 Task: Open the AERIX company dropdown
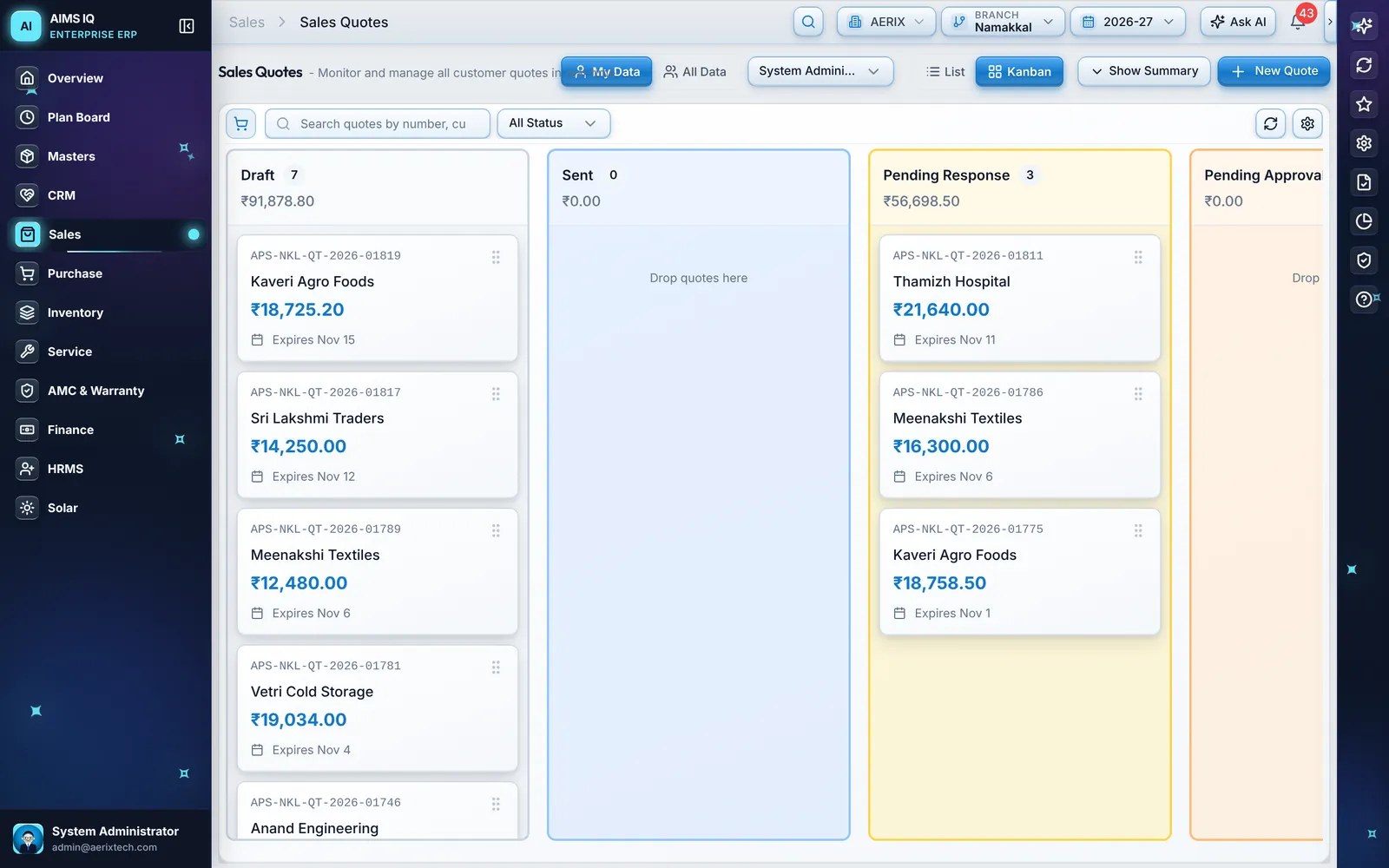pos(886,22)
